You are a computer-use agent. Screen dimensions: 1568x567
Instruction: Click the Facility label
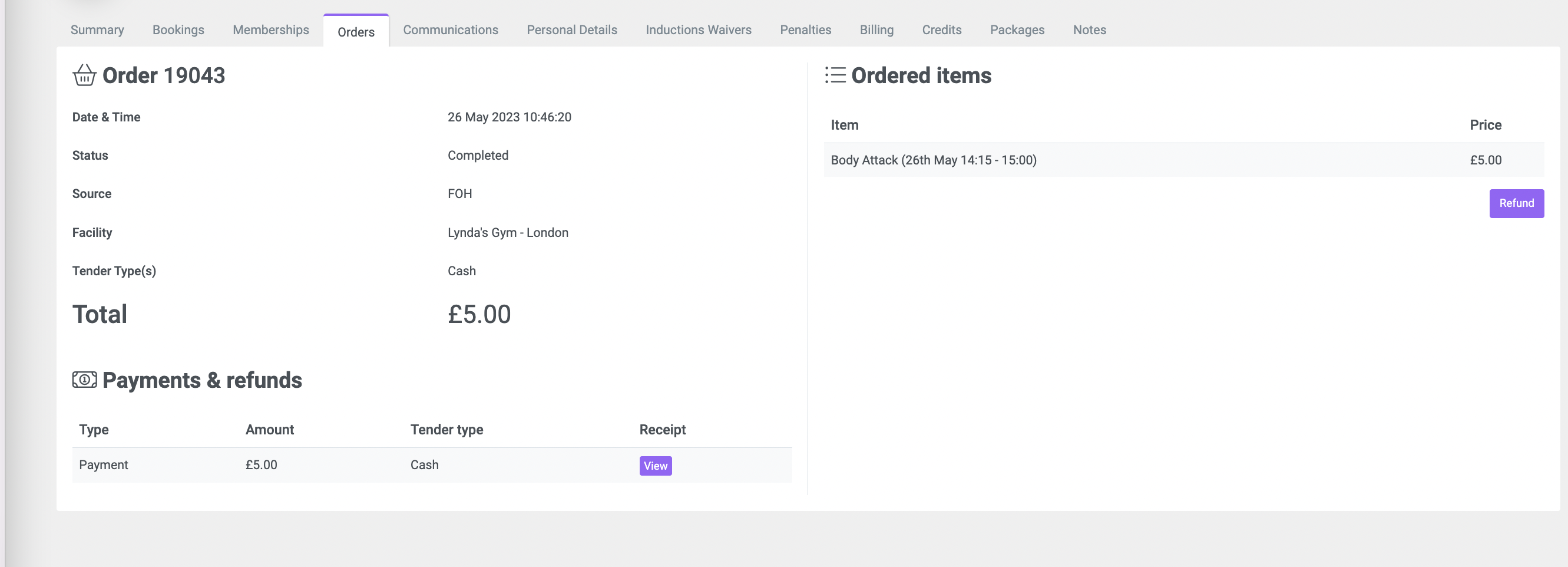click(x=92, y=233)
